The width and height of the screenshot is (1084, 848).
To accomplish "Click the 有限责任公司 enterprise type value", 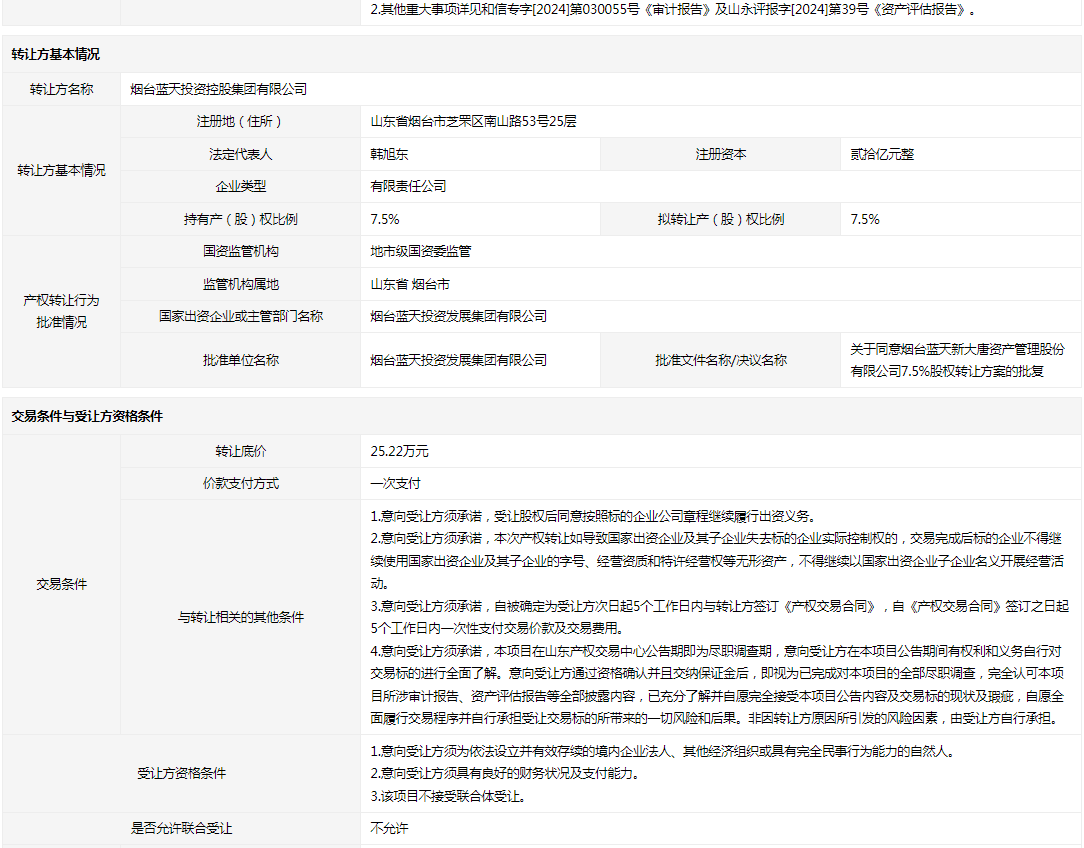I will click(x=408, y=186).
